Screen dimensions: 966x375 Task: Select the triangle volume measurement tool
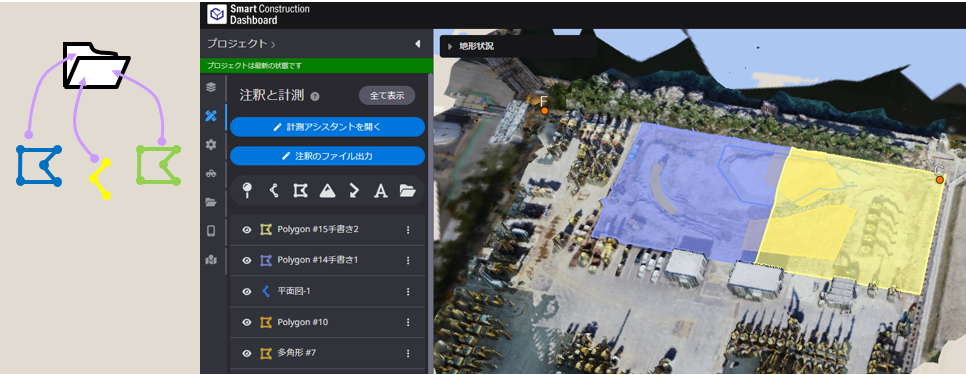[x=327, y=192]
